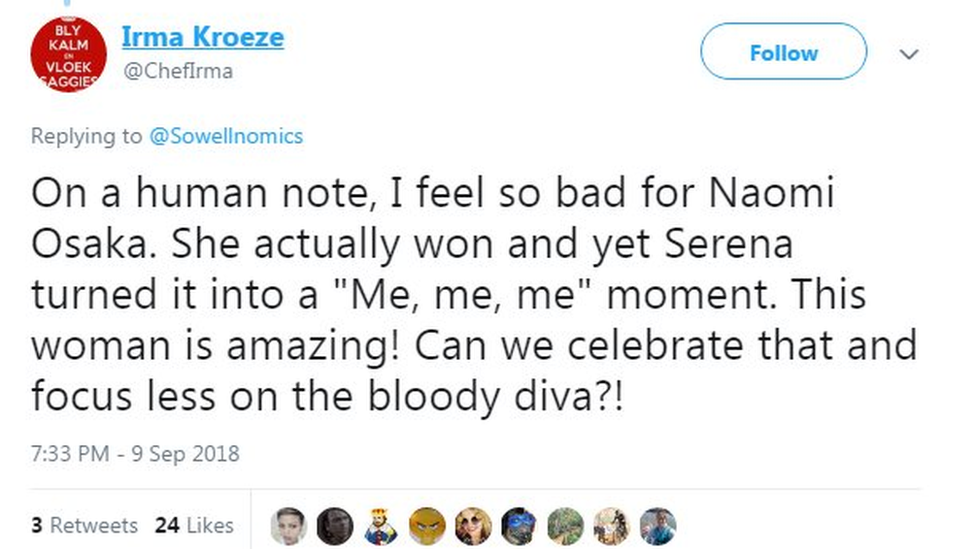View the 24 Likes list
This screenshot has width=976, height=549.
[x=194, y=525]
